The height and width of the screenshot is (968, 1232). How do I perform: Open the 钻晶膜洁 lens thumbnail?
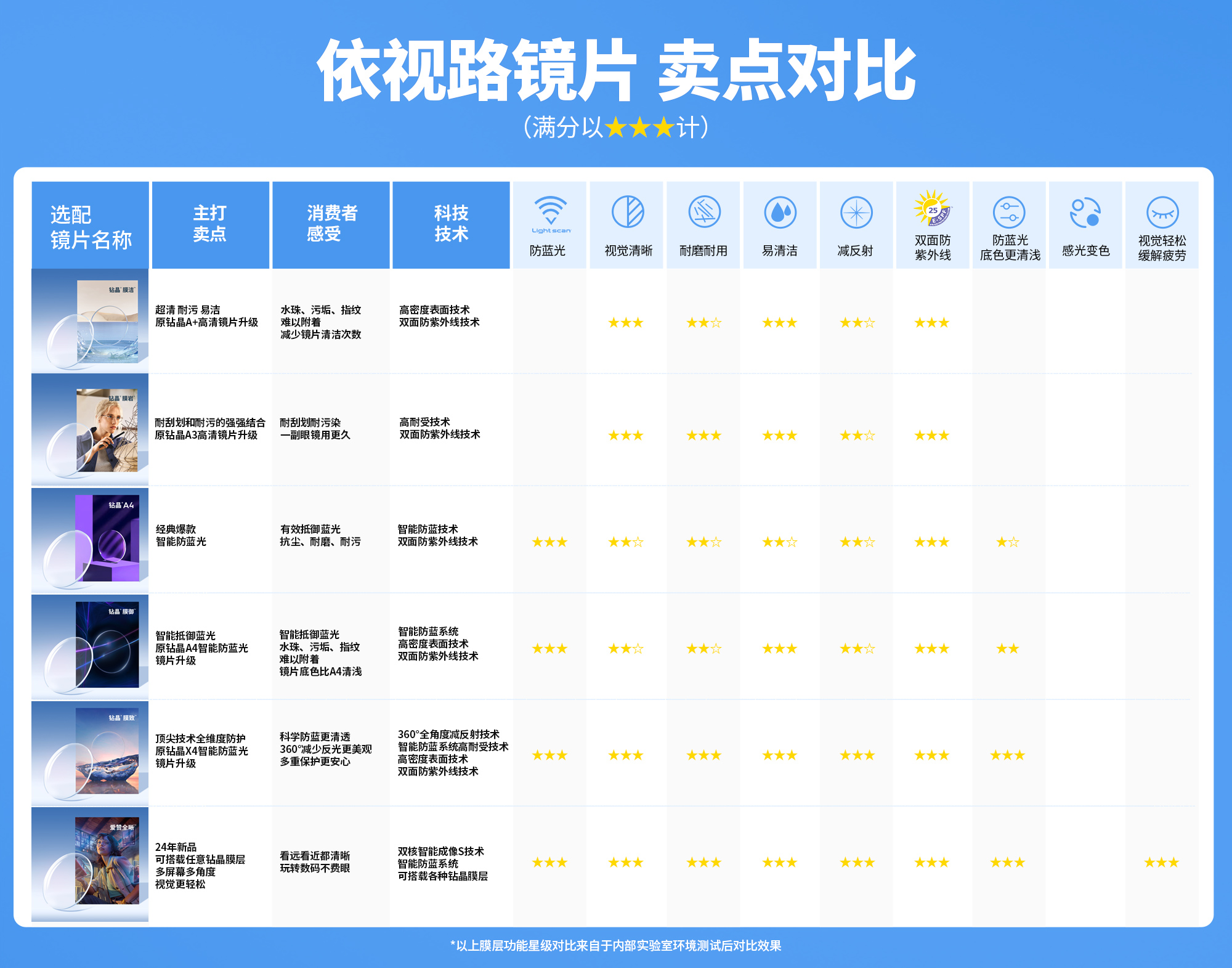coord(90,321)
